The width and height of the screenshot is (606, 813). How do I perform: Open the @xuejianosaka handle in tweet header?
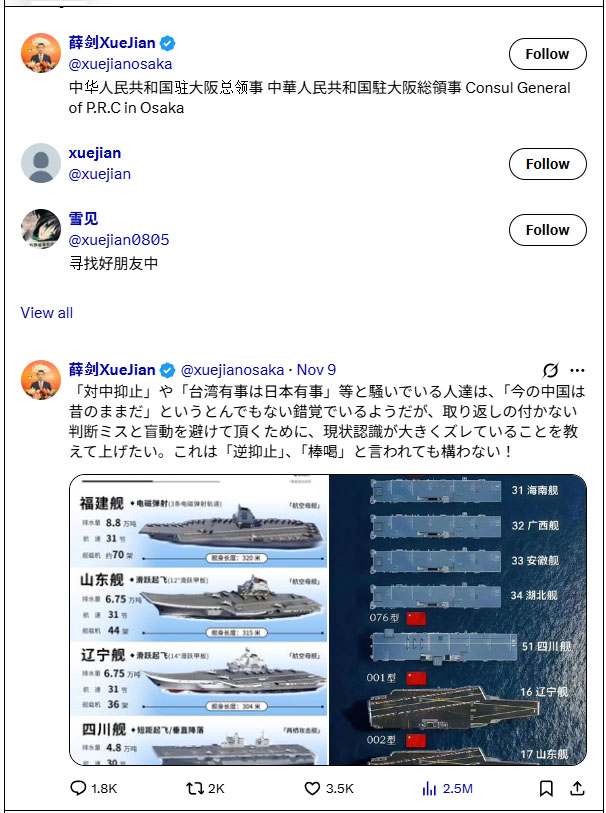click(x=232, y=370)
